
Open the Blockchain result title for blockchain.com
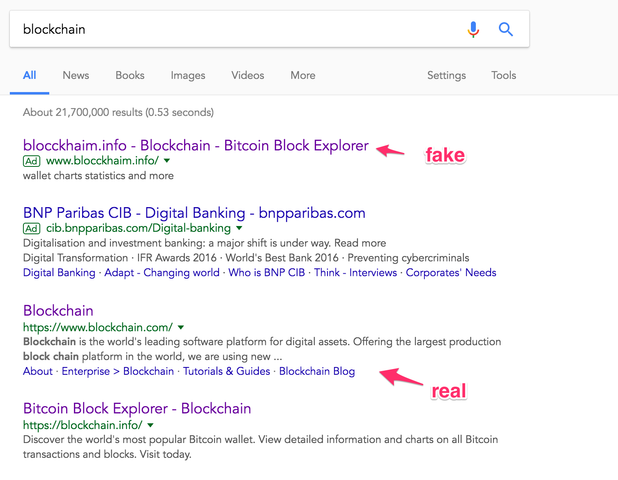coord(58,311)
